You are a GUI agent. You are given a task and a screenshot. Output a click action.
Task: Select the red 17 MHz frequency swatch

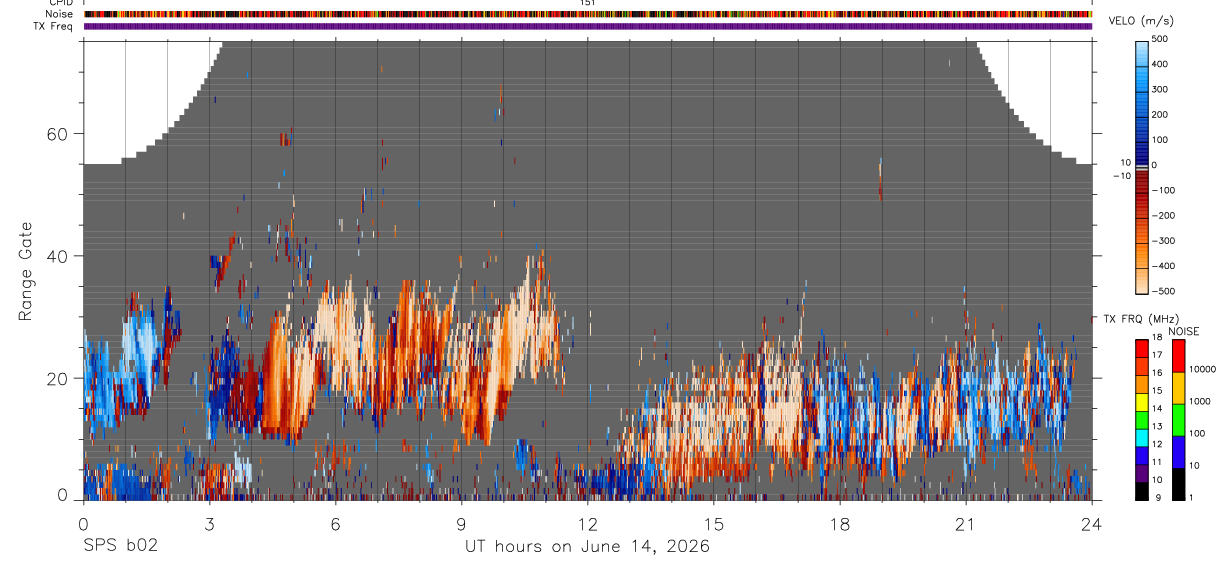click(x=1141, y=355)
